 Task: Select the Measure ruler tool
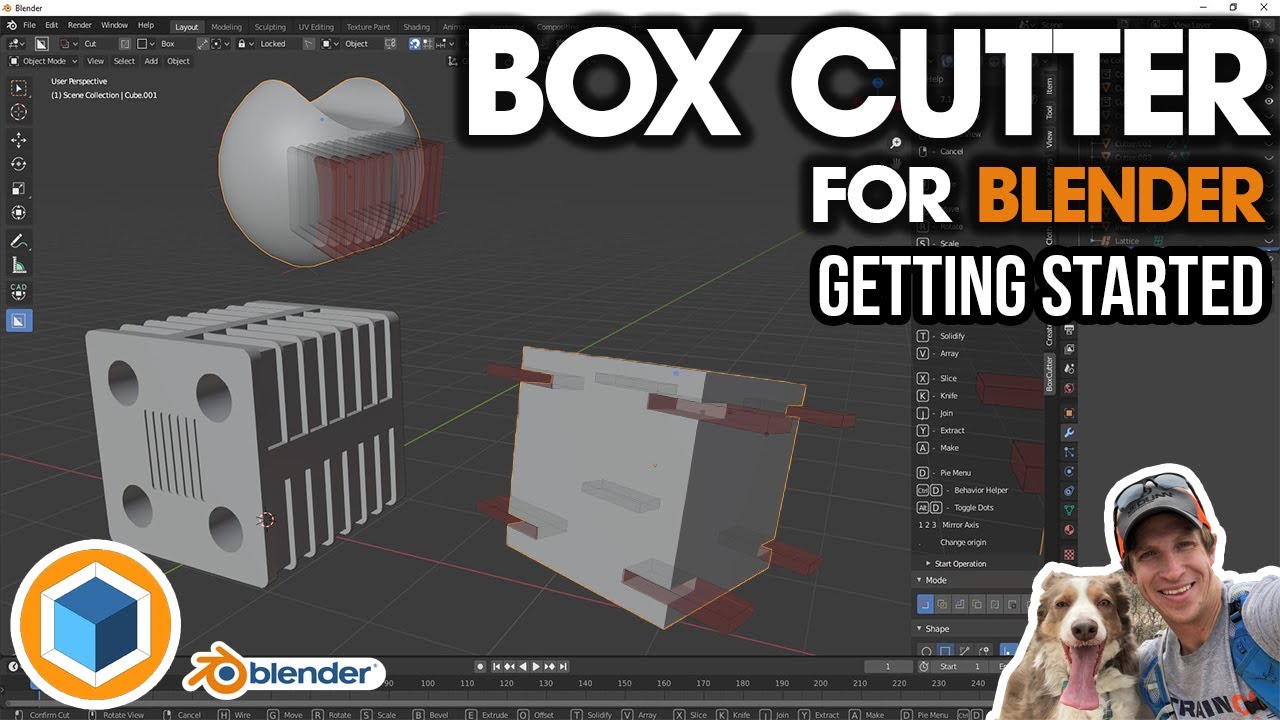19,265
